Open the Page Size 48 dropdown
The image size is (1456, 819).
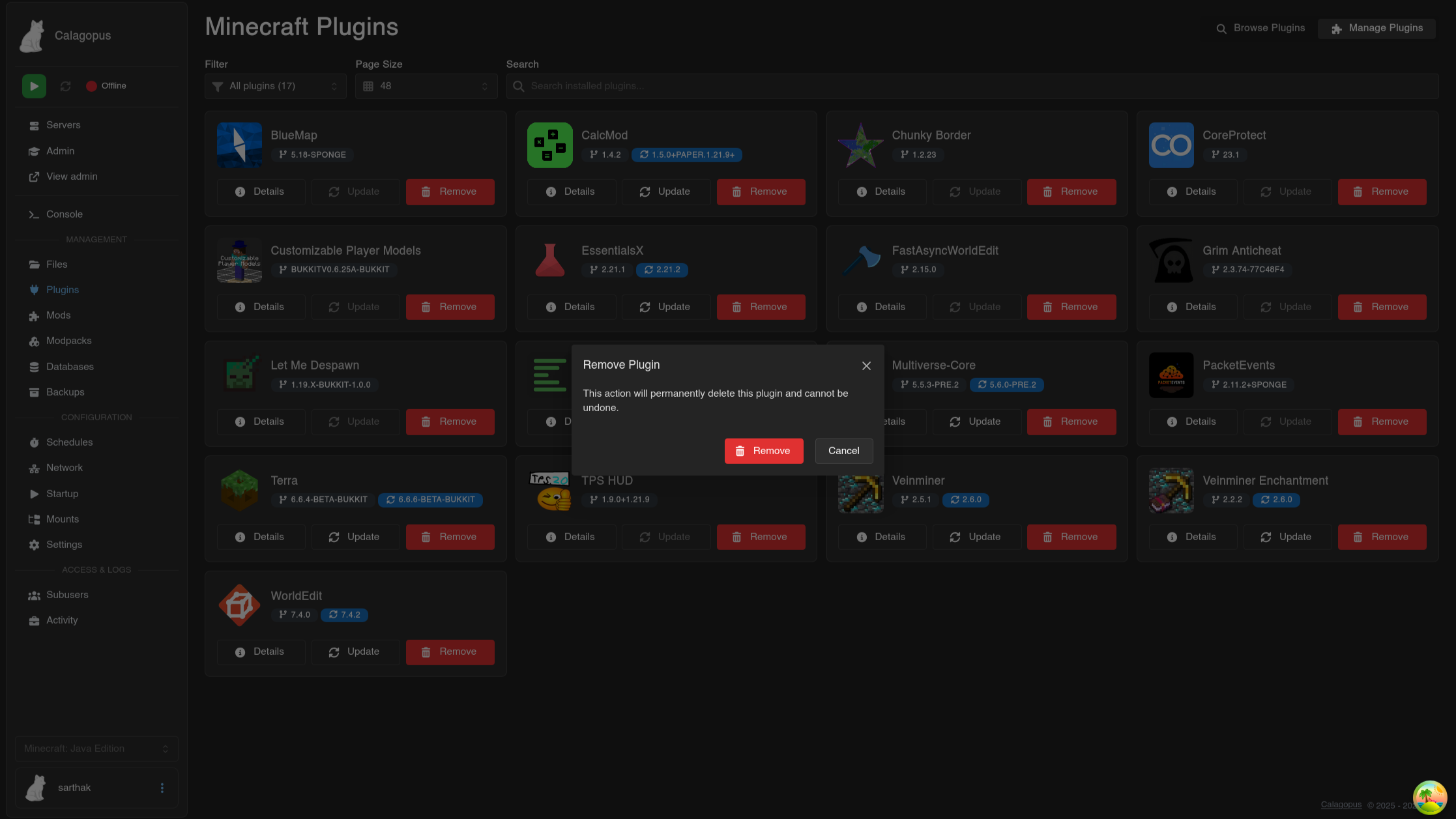coord(426,86)
